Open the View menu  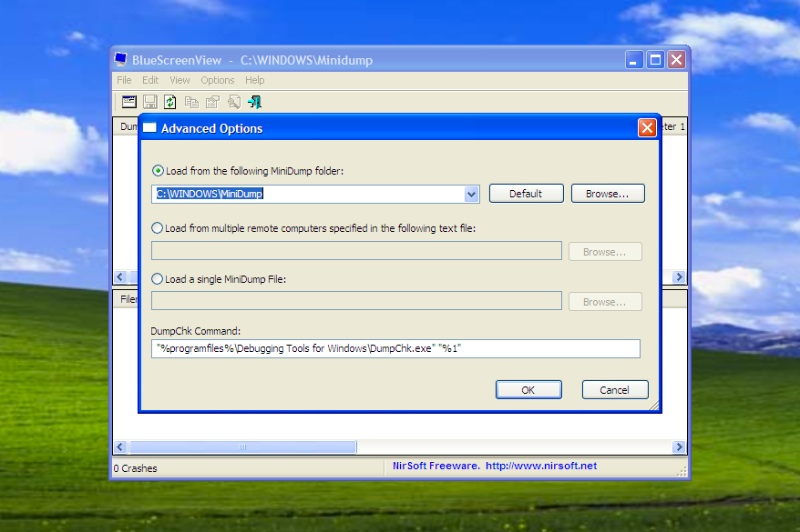pyautogui.click(x=180, y=80)
